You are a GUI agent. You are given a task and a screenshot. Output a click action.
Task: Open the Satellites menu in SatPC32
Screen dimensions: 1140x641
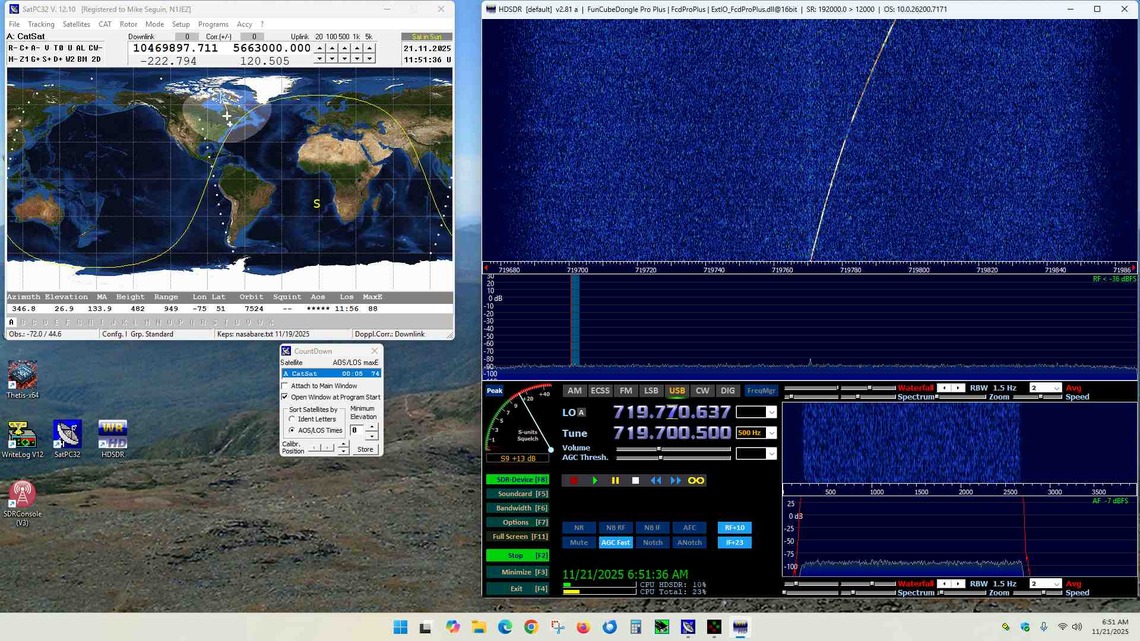point(76,24)
